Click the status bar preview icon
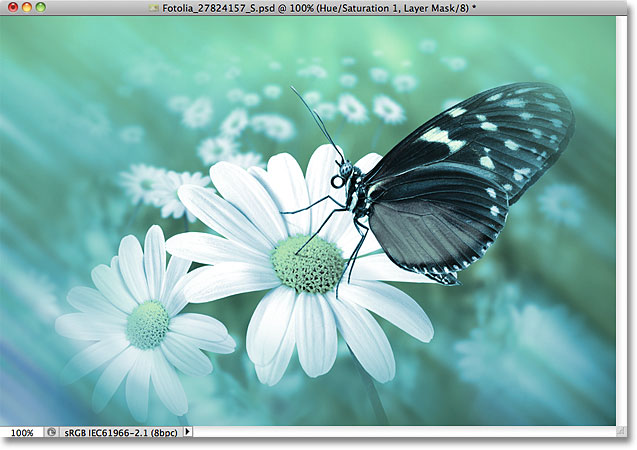The width and height of the screenshot is (637, 450). tap(51, 432)
